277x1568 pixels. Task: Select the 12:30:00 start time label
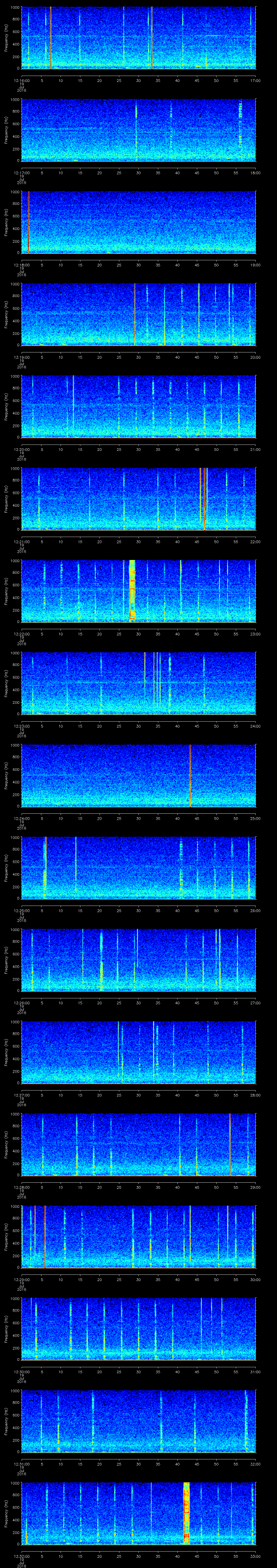pyautogui.click(x=22, y=1371)
